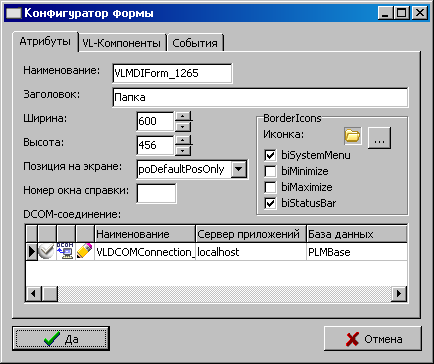
Task: Click the DCOM computer icon in the connection row
Action: click(x=66, y=252)
